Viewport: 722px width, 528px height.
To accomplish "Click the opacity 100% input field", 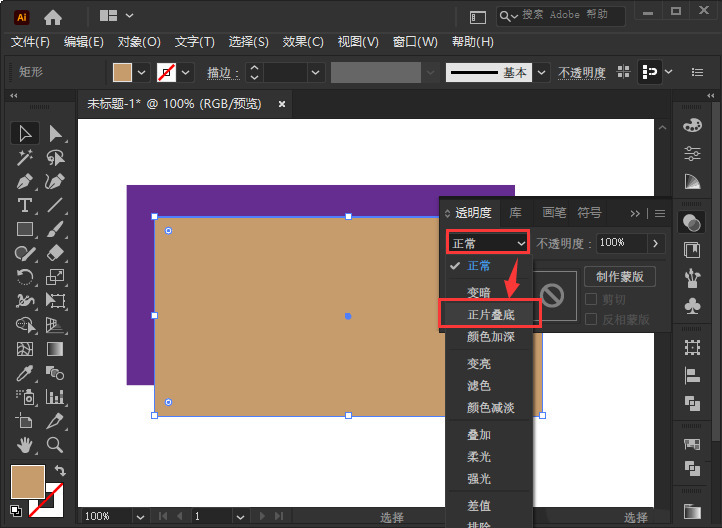I will 622,243.
